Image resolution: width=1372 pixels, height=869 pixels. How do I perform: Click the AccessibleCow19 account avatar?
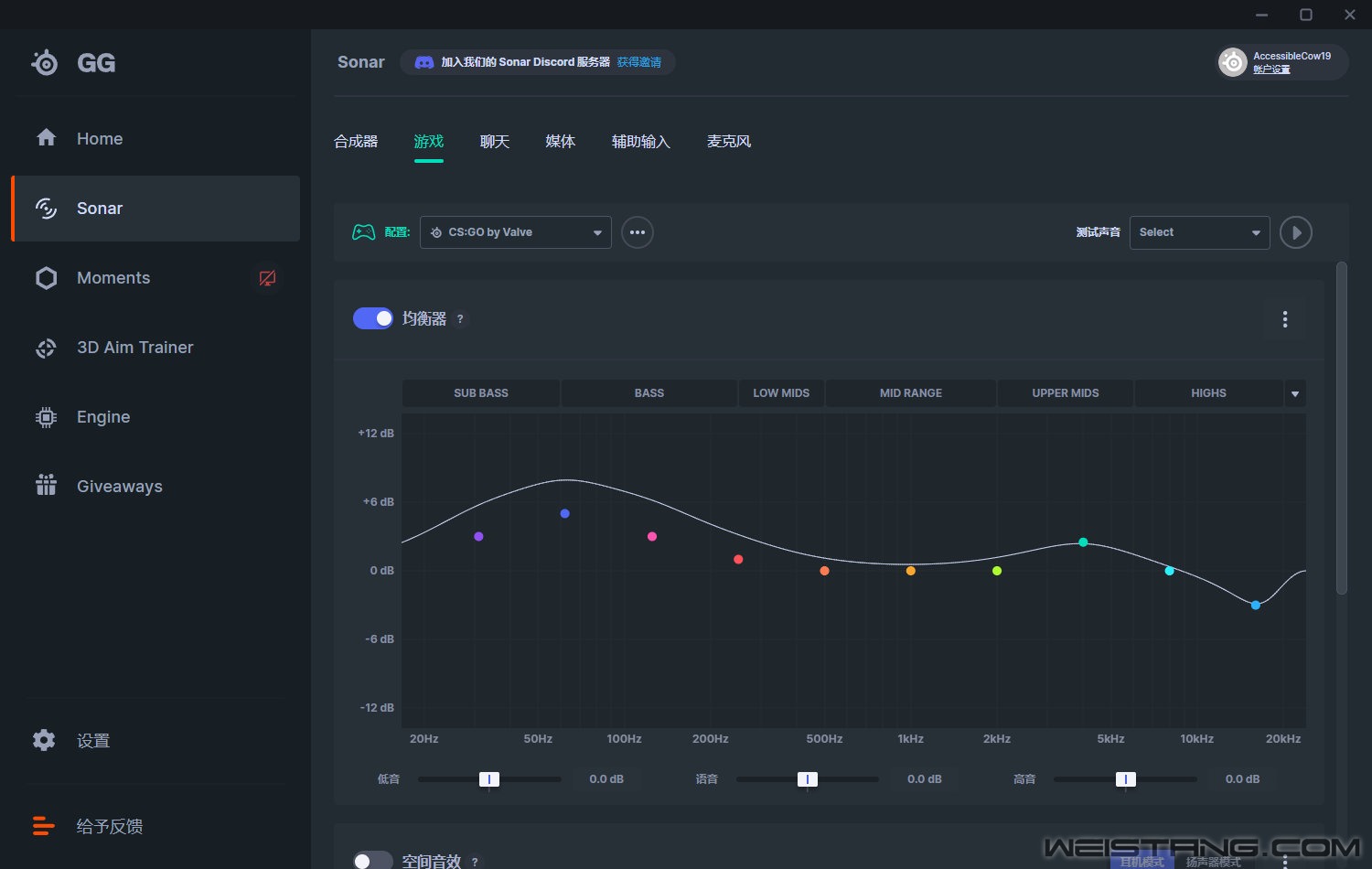1233,62
